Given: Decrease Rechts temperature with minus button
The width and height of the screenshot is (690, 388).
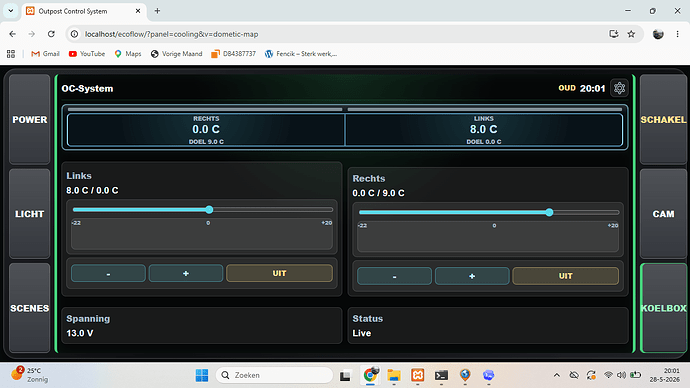Looking at the screenshot, I should pos(394,276).
